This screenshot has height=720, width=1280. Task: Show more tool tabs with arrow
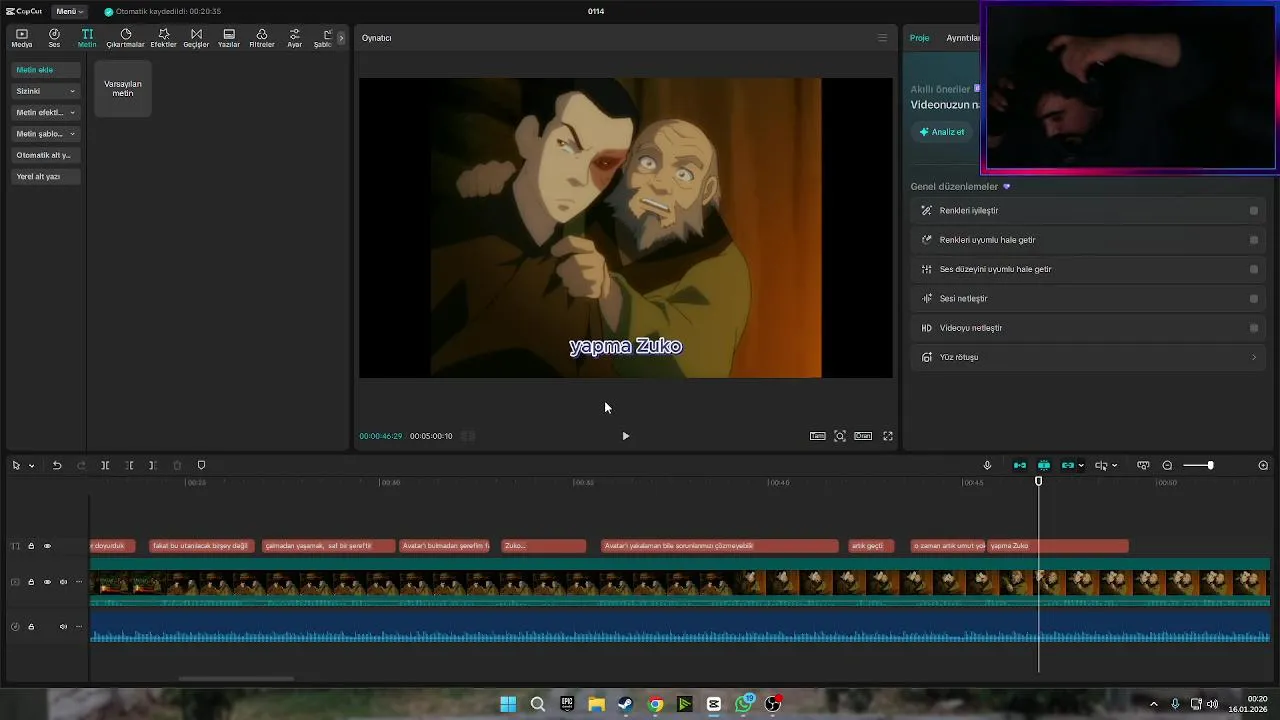click(x=341, y=38)
